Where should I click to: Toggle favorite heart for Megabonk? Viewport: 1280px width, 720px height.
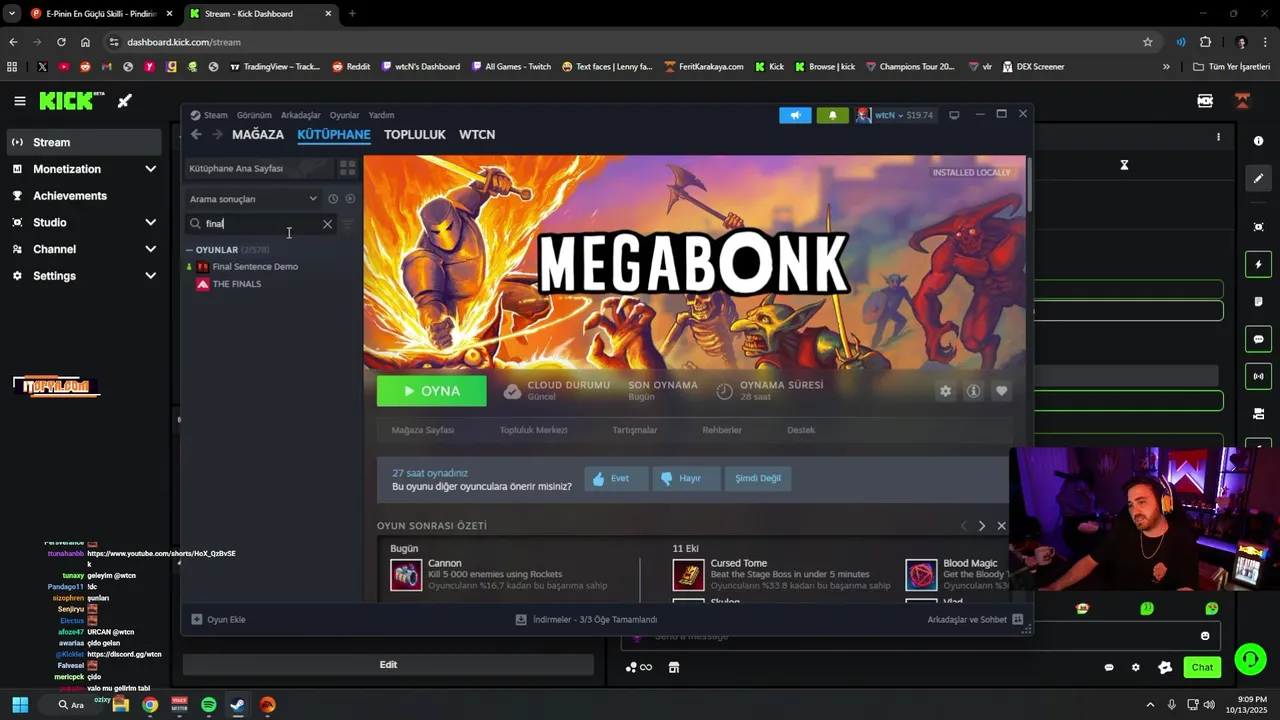pyautogui.click(x=1001, y=391)
